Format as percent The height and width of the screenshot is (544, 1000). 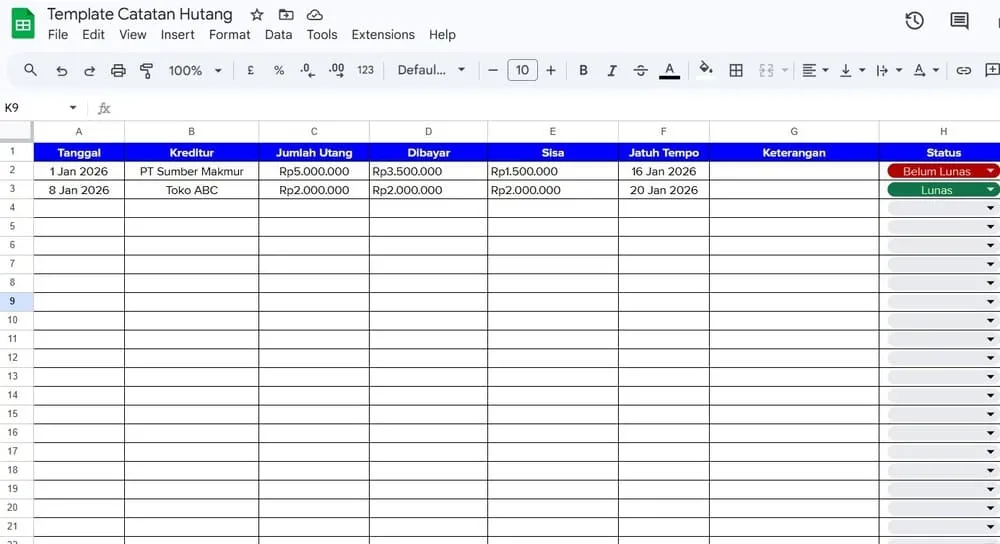(x=279, y=70)
